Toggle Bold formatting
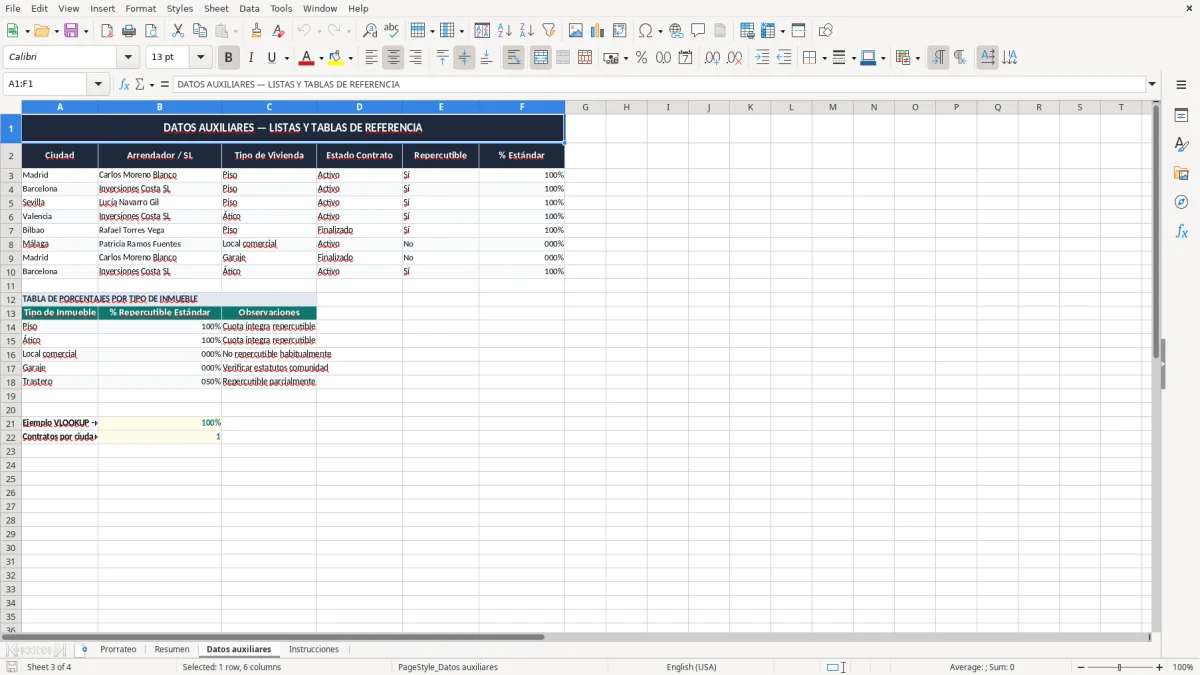This screenshot has width=1200, height=675. [x=229, y=58]
